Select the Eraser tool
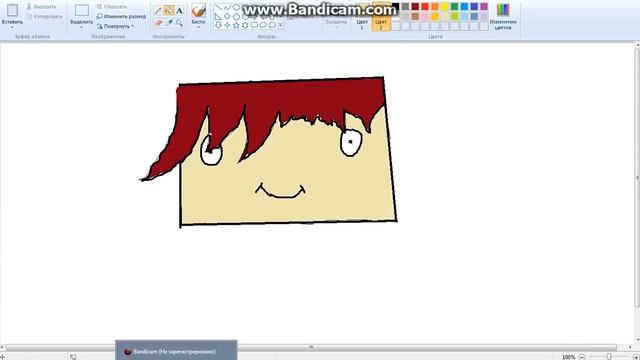Viewport: 640px width, 360px height. click(x=158, y=23)
